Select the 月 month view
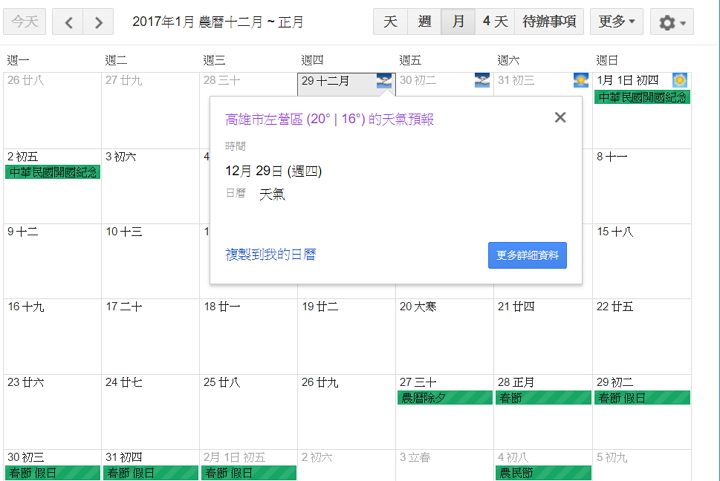The width and height of the screenshot is (720, 481). coord(458,21)
